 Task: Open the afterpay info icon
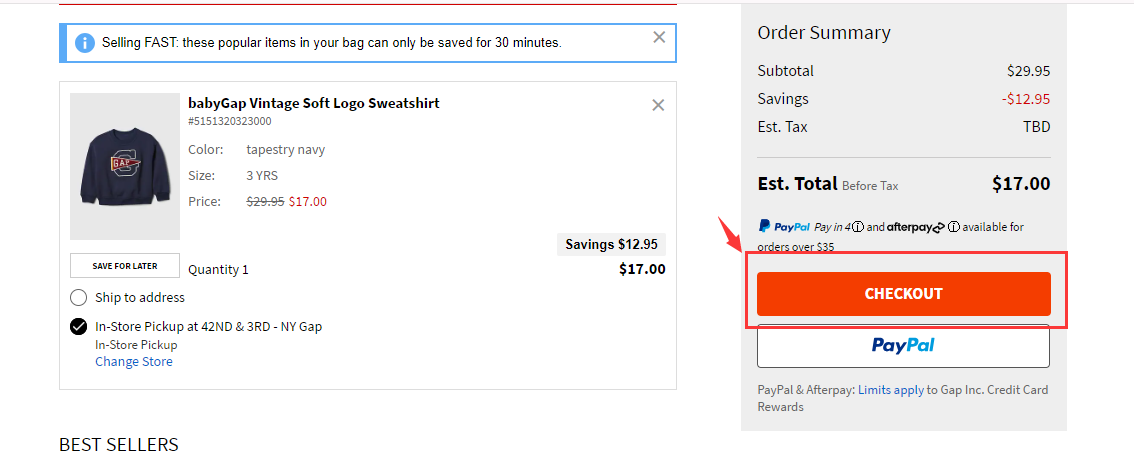pos(953,227)
